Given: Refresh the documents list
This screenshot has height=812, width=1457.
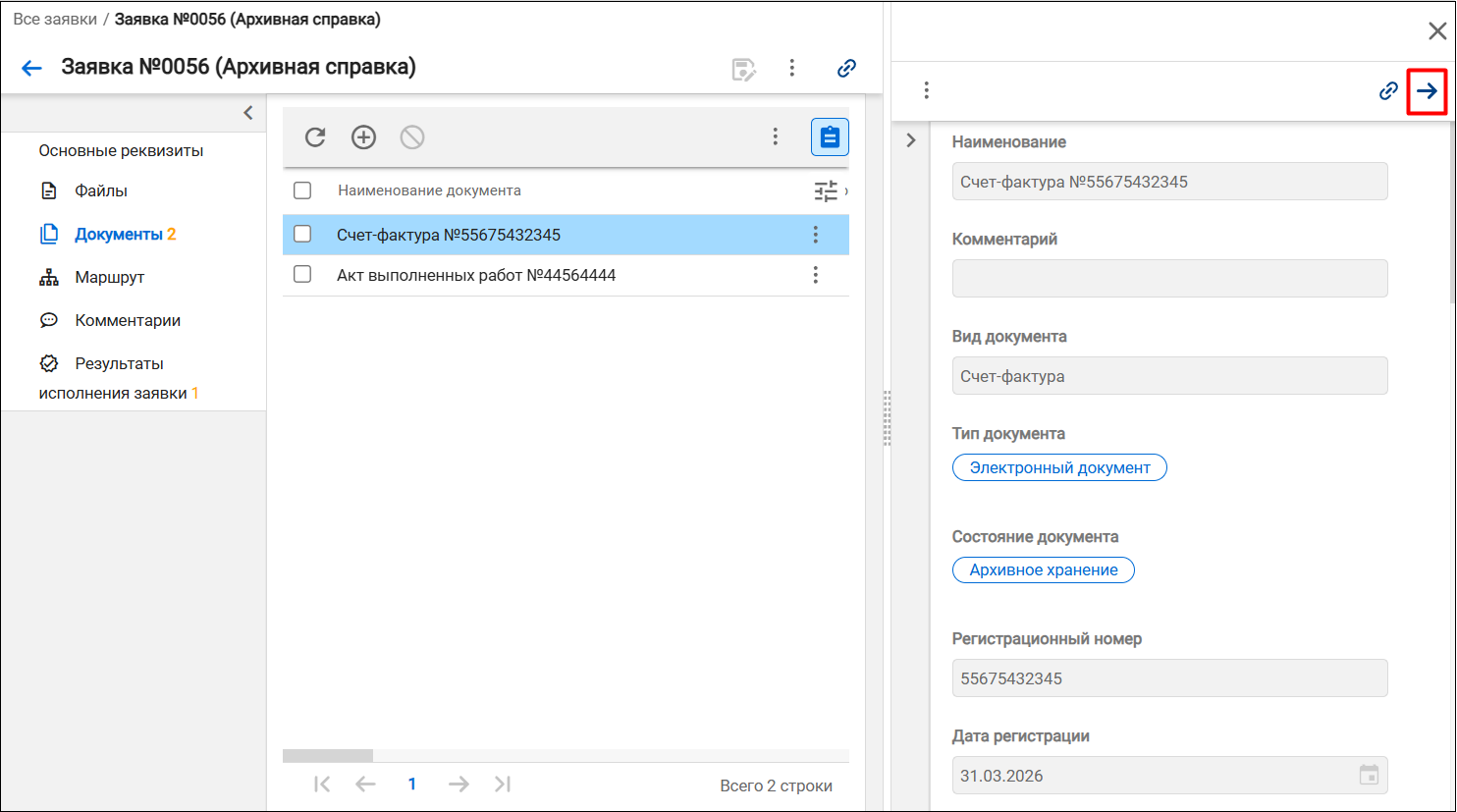Looking at the screenshot, I should tap(315, 137).
